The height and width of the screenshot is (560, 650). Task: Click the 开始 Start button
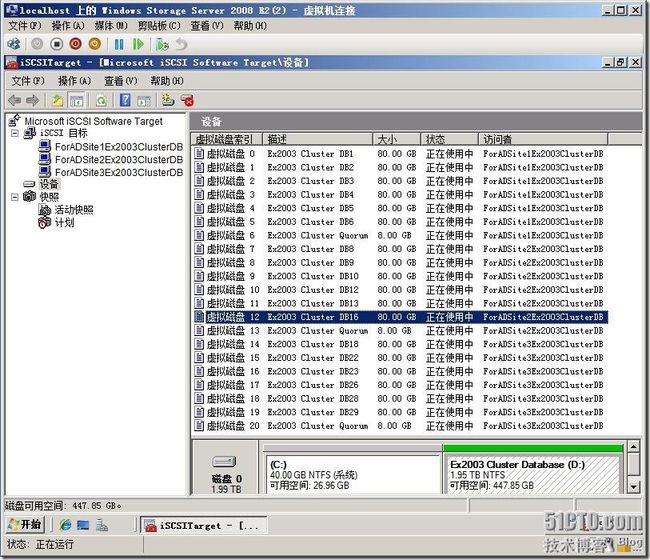pos(25,524)
